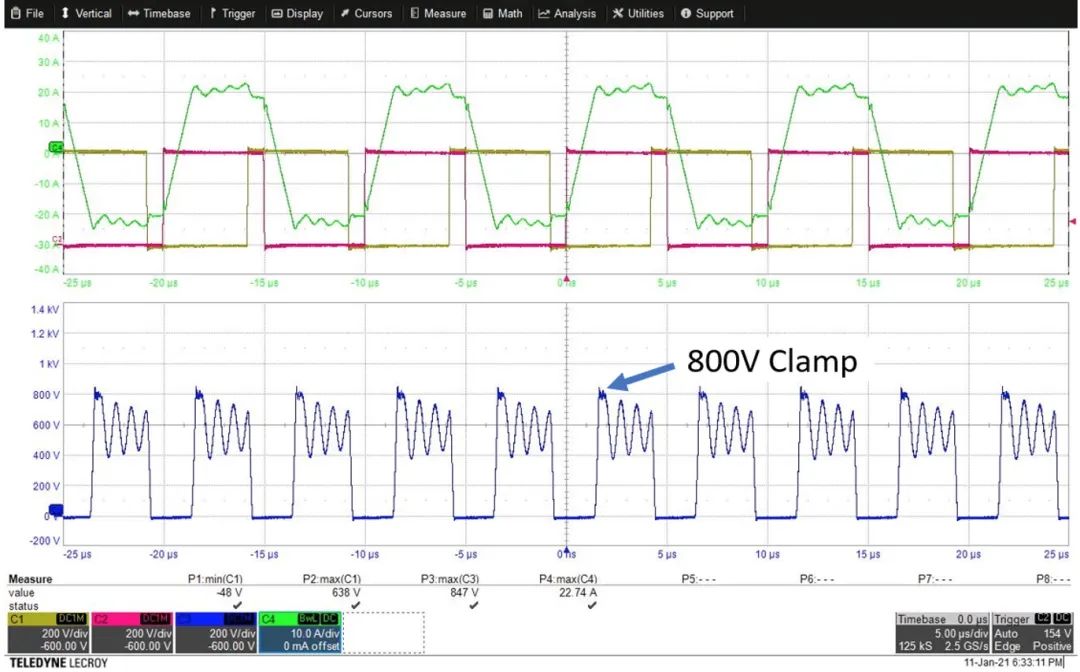This screenshot has width=1080, height=672.
Task: Open the C1 channel descriptor box
Action: (48, 633)
